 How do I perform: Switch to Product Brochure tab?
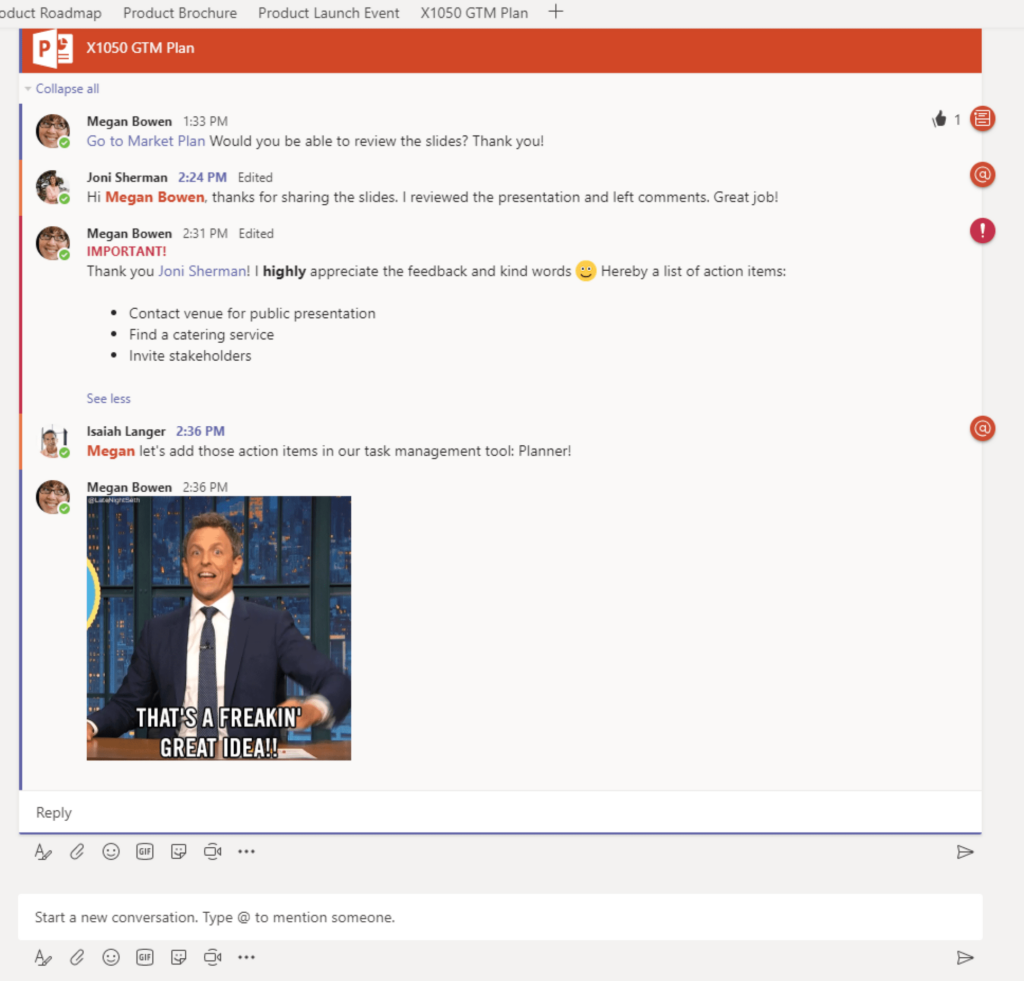click(x=180, y=13)
